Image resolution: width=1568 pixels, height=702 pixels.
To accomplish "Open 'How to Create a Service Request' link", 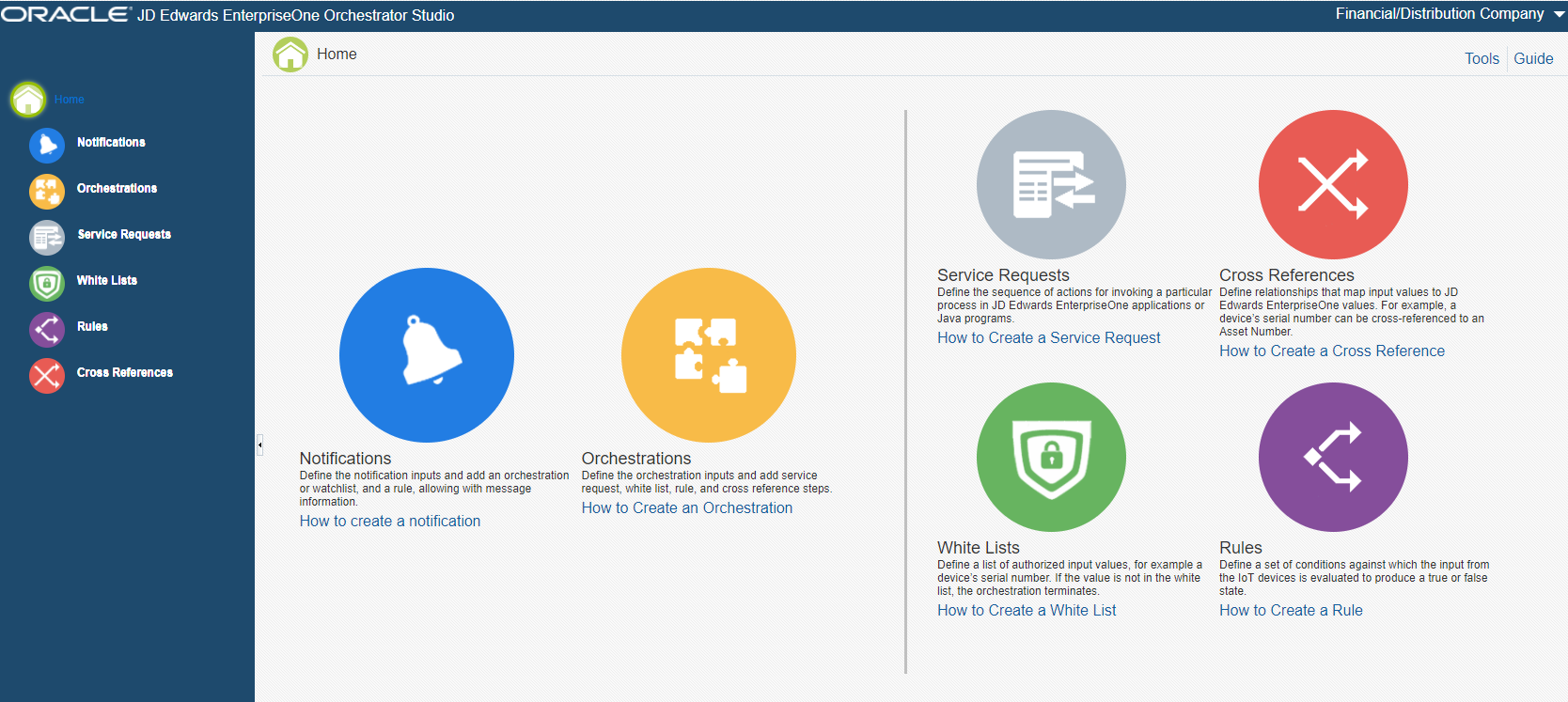I will (1048, 337).
